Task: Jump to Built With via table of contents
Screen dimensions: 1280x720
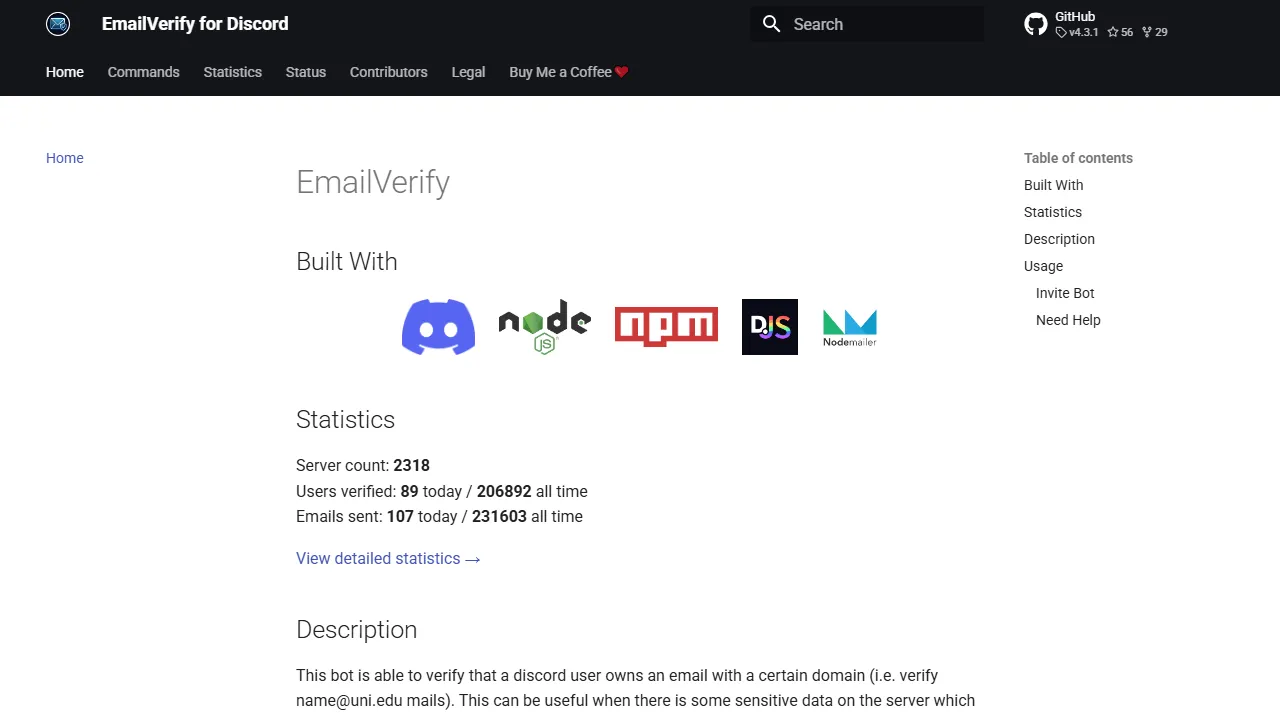Action: pos(1053,185)
